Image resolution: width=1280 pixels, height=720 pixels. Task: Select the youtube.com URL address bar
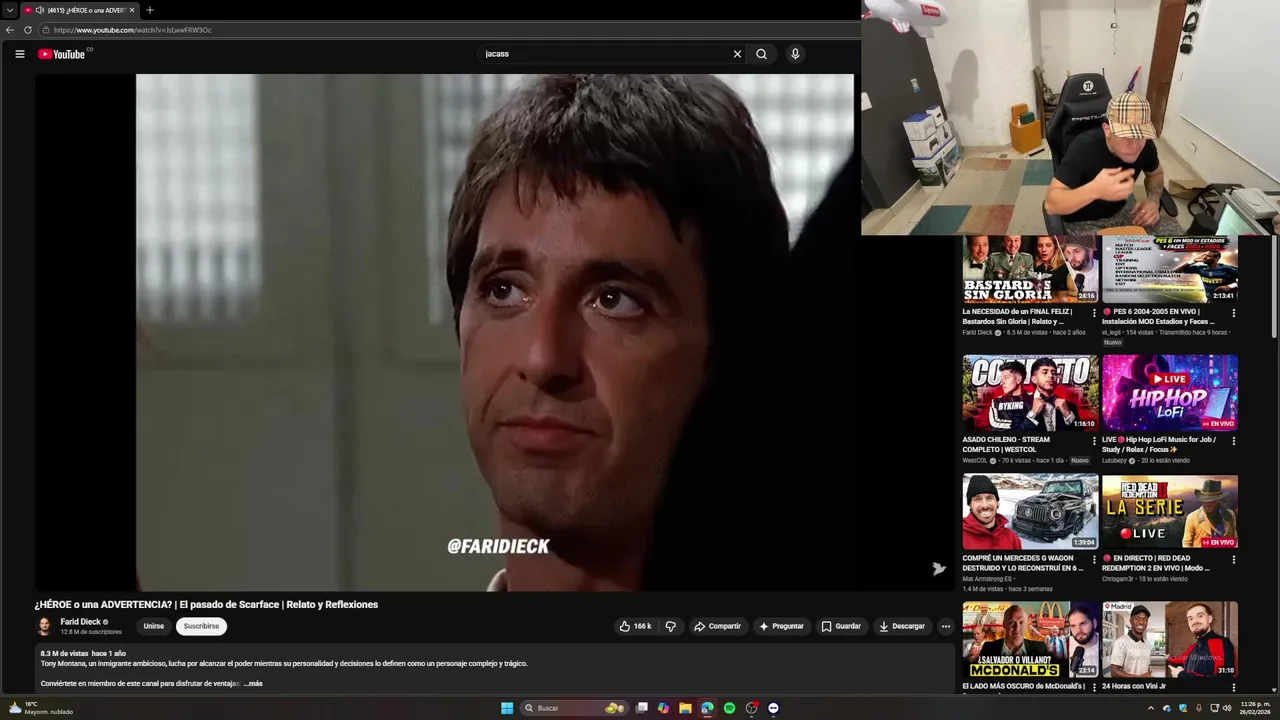[x=450, y=30]
